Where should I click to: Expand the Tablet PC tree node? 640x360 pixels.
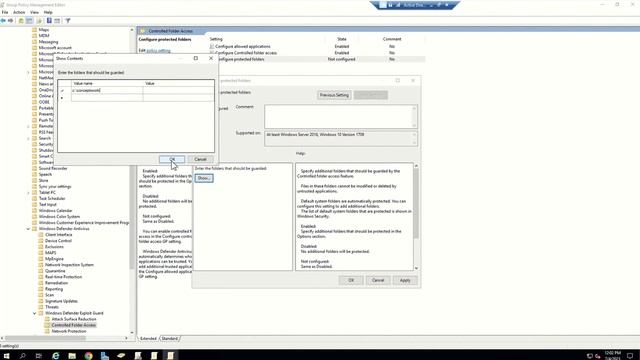28,193
